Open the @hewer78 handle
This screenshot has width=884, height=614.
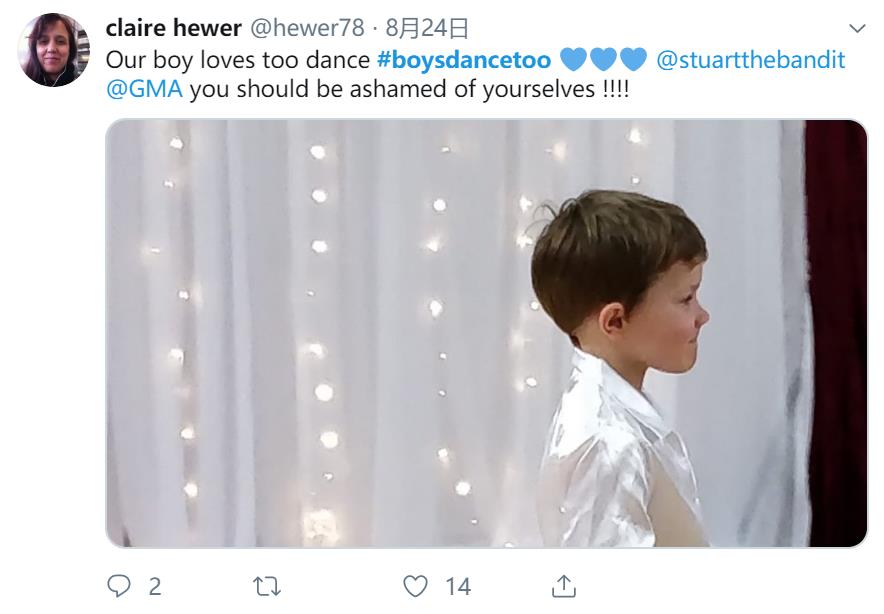[x=305, y=28]
